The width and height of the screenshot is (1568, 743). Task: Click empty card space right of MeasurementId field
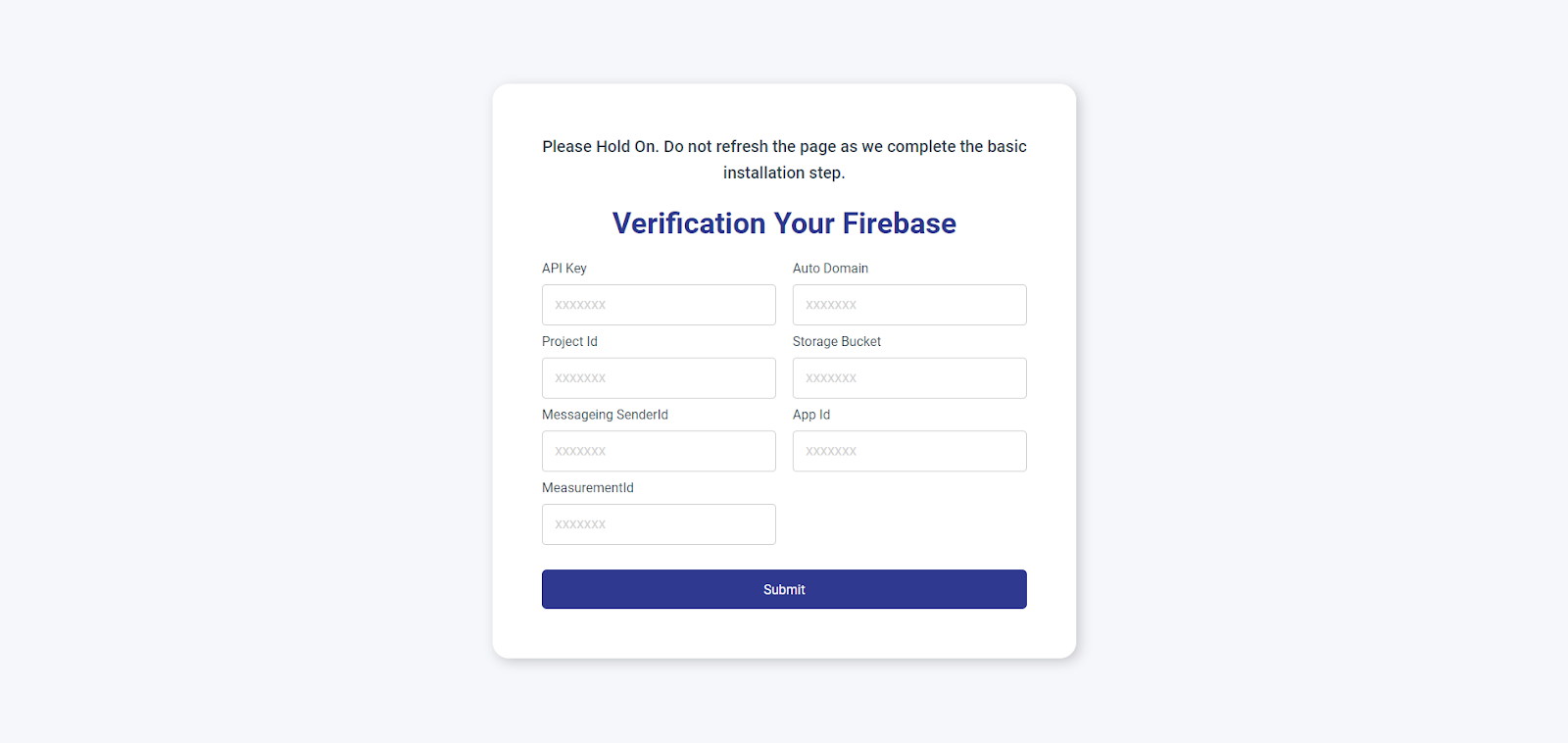tap(909, 524)
